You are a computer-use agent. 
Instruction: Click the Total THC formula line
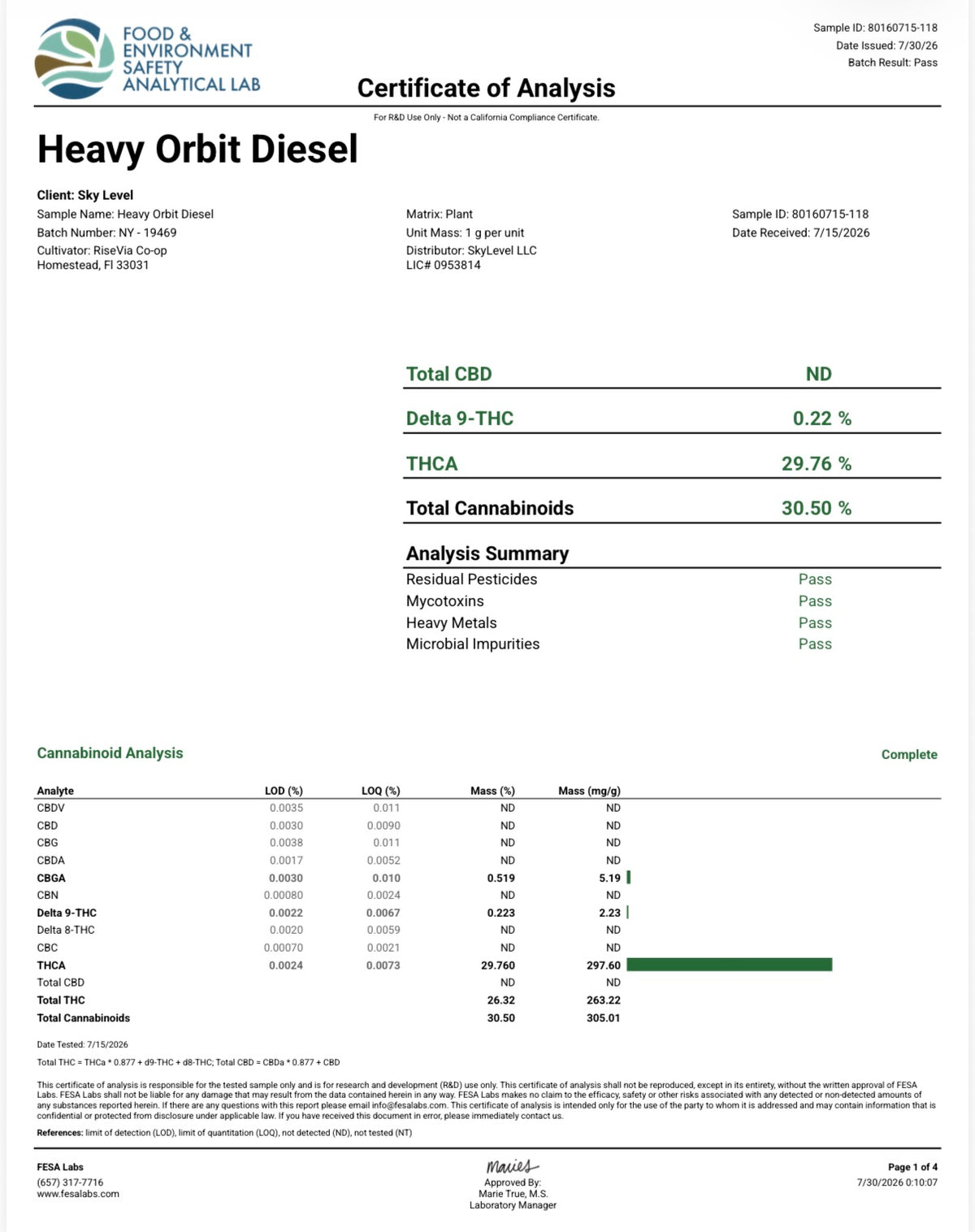188,1063
